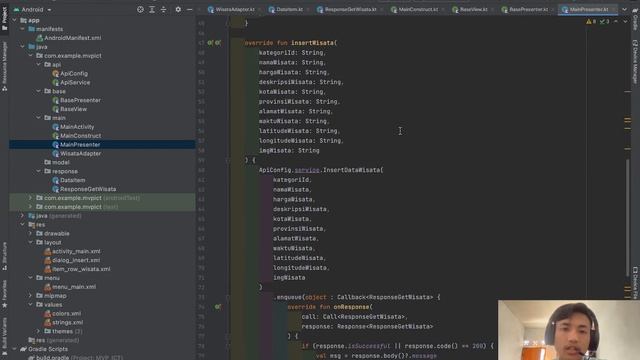Collapse the response package
Viewport: 640px width, 360px height.
tap(39, 171)
